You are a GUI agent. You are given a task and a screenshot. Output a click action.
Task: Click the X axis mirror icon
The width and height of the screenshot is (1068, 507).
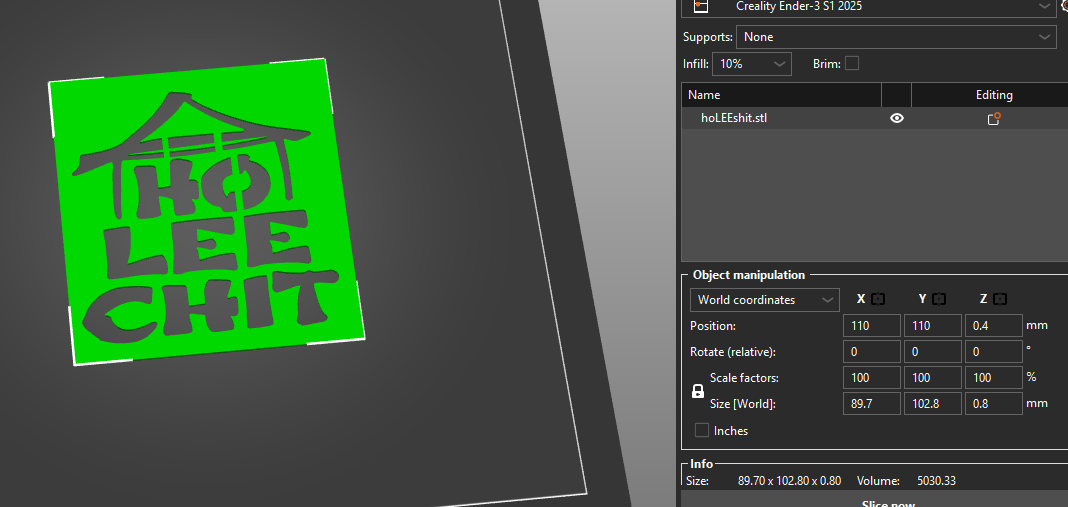click(878, 299)
